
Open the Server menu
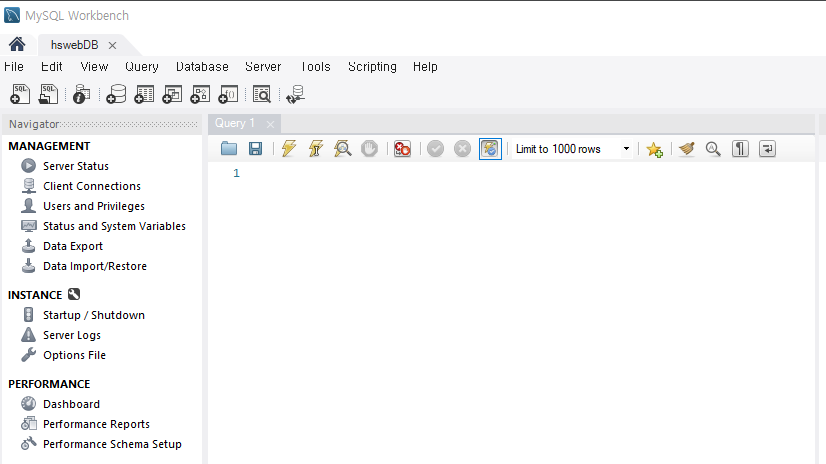[263, 67]
